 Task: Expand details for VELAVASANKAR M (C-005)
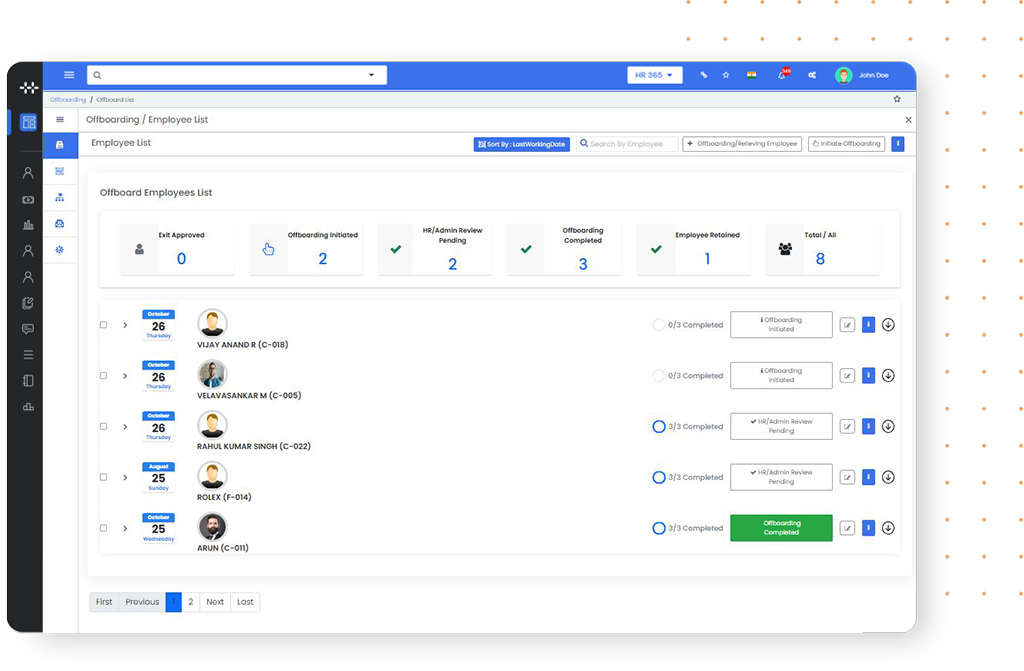click(x=124, y=375)
